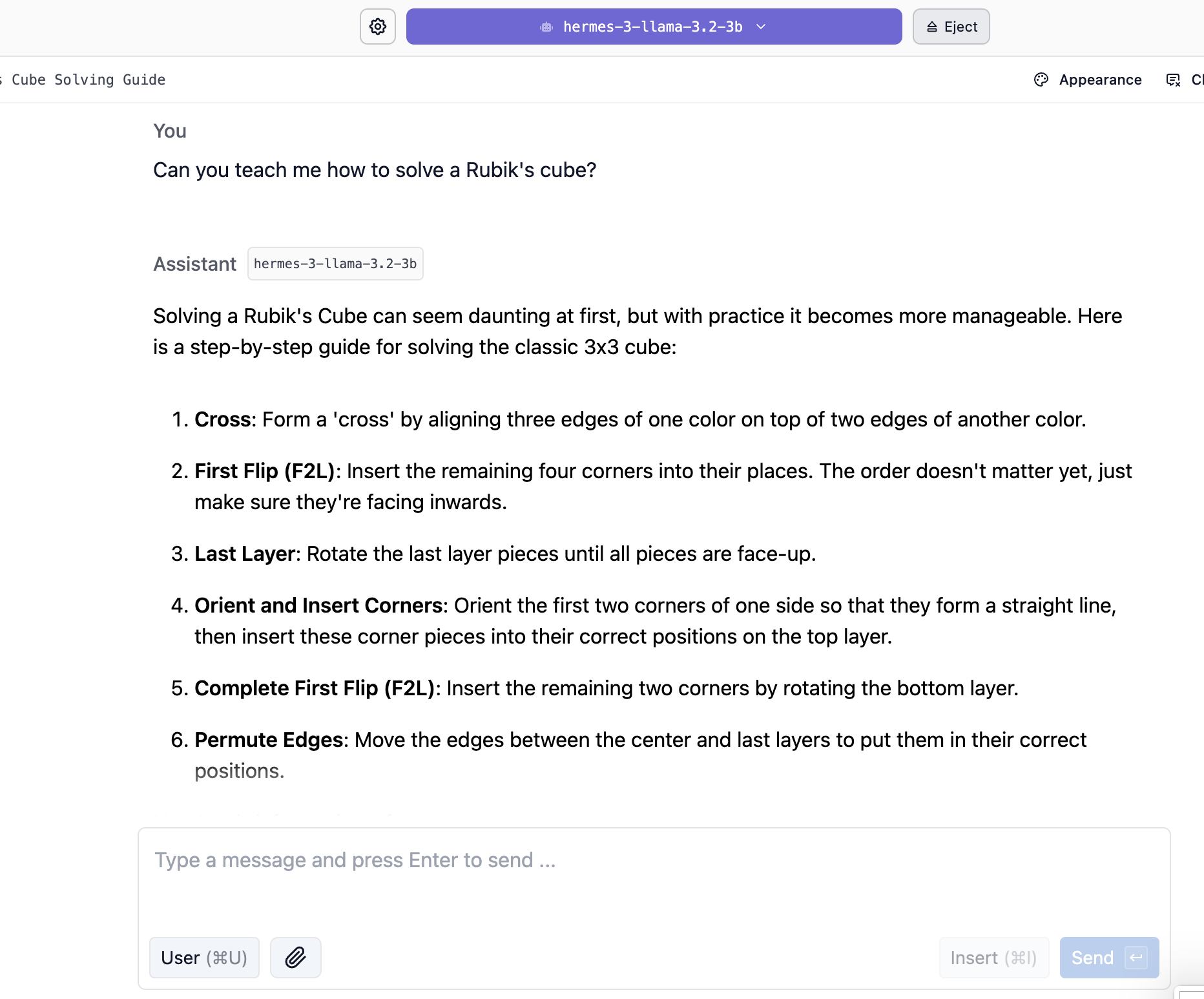The image size is (1204, 999).
Task: Click the clear chat bubble icon
Action: [x=1173, y=80]
